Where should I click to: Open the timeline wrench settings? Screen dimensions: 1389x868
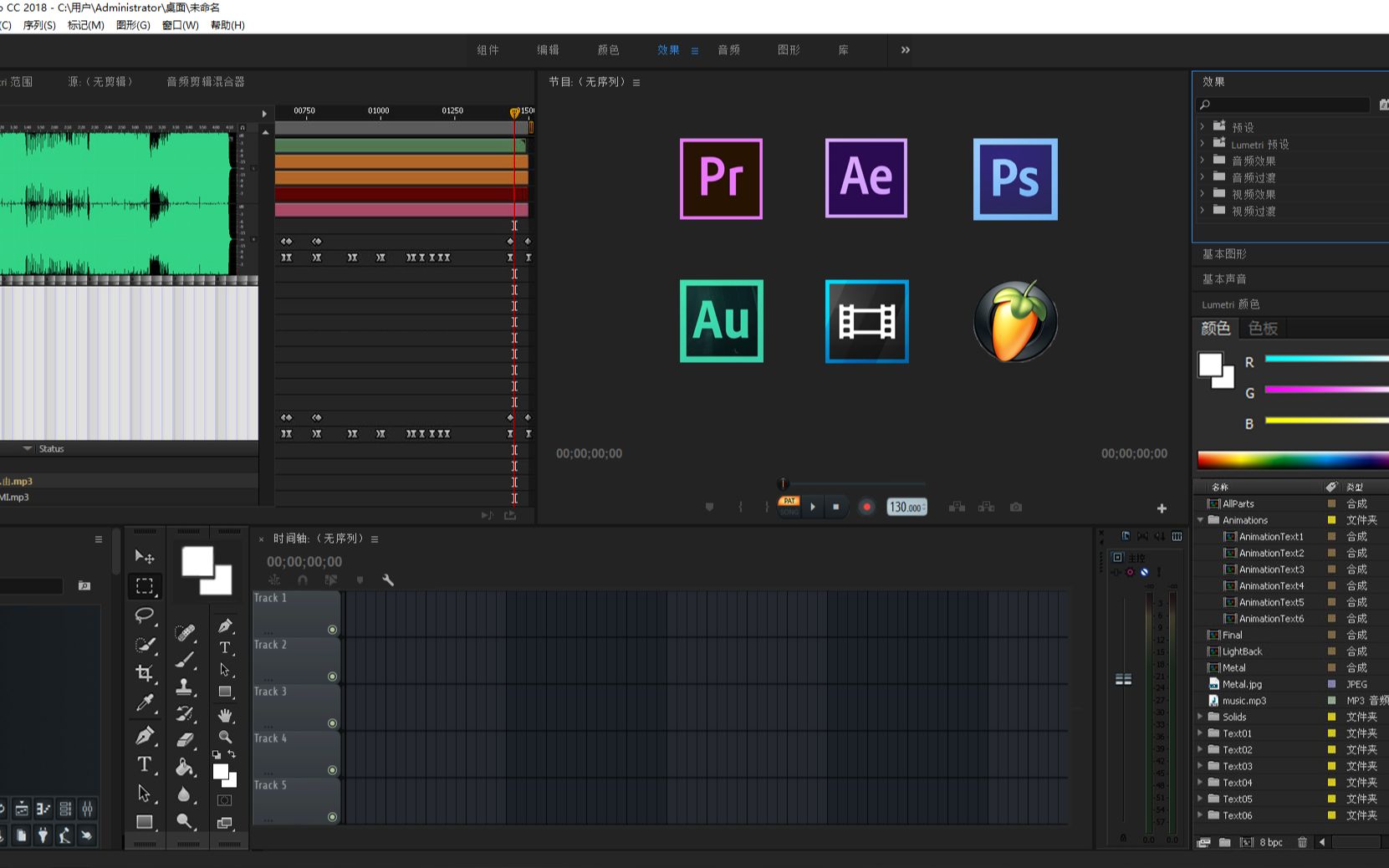pos(388,580)
